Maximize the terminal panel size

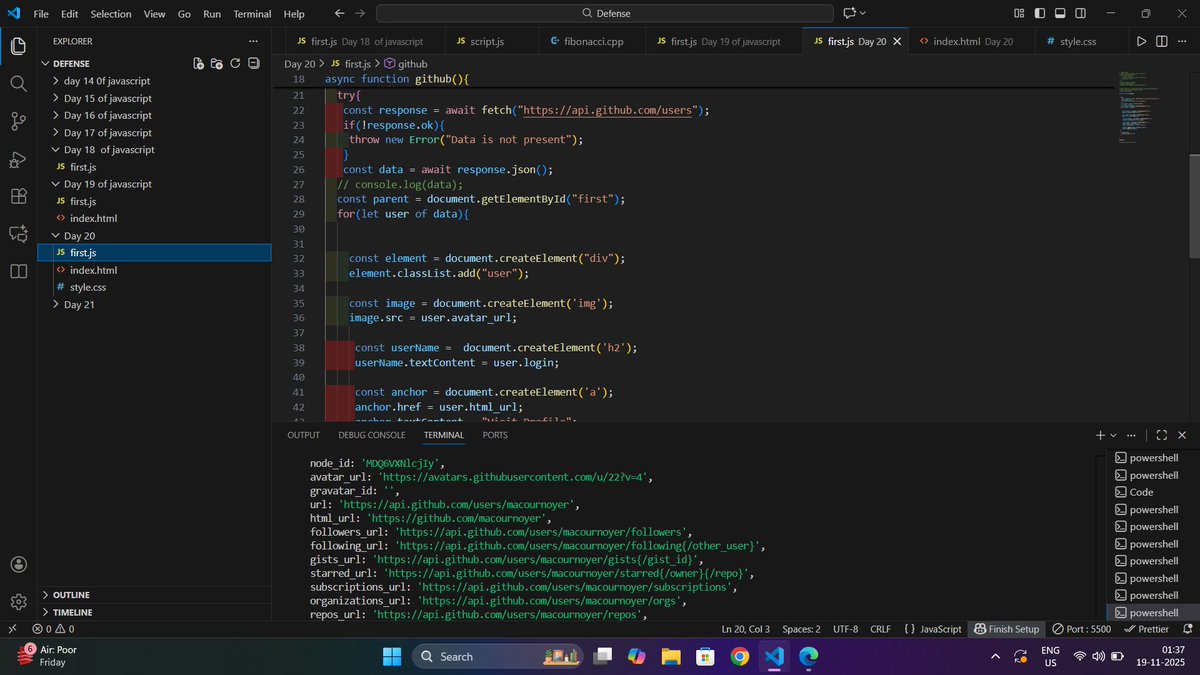tap(1161, 435)
